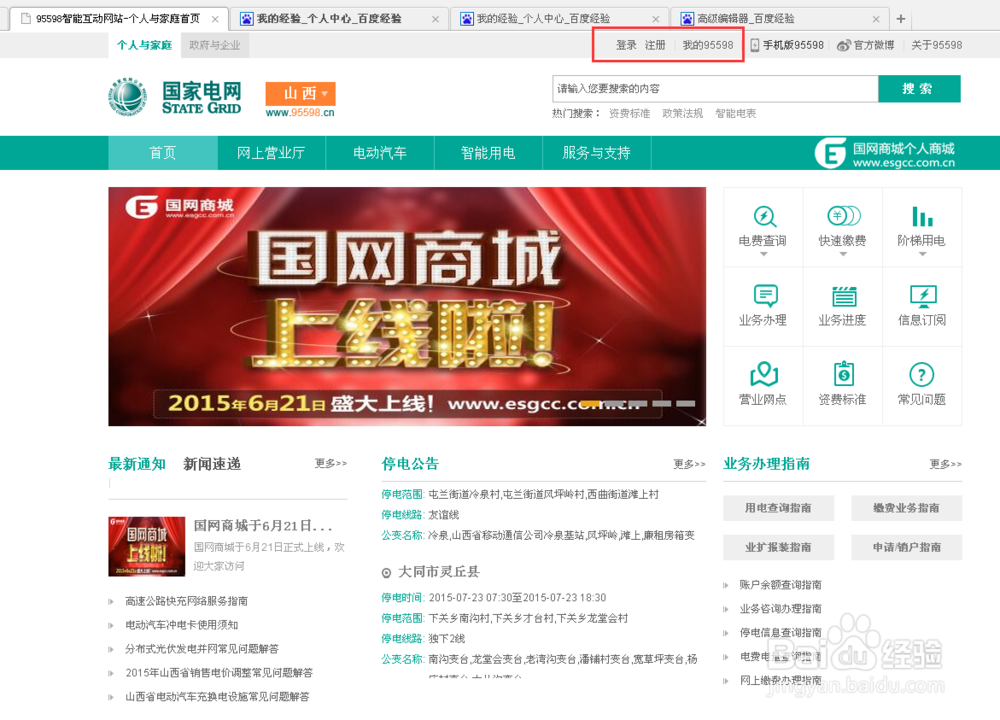The image size is (1000, 720).
Task: Select the first orange banner slide indicator
Action: click(591, 404)
